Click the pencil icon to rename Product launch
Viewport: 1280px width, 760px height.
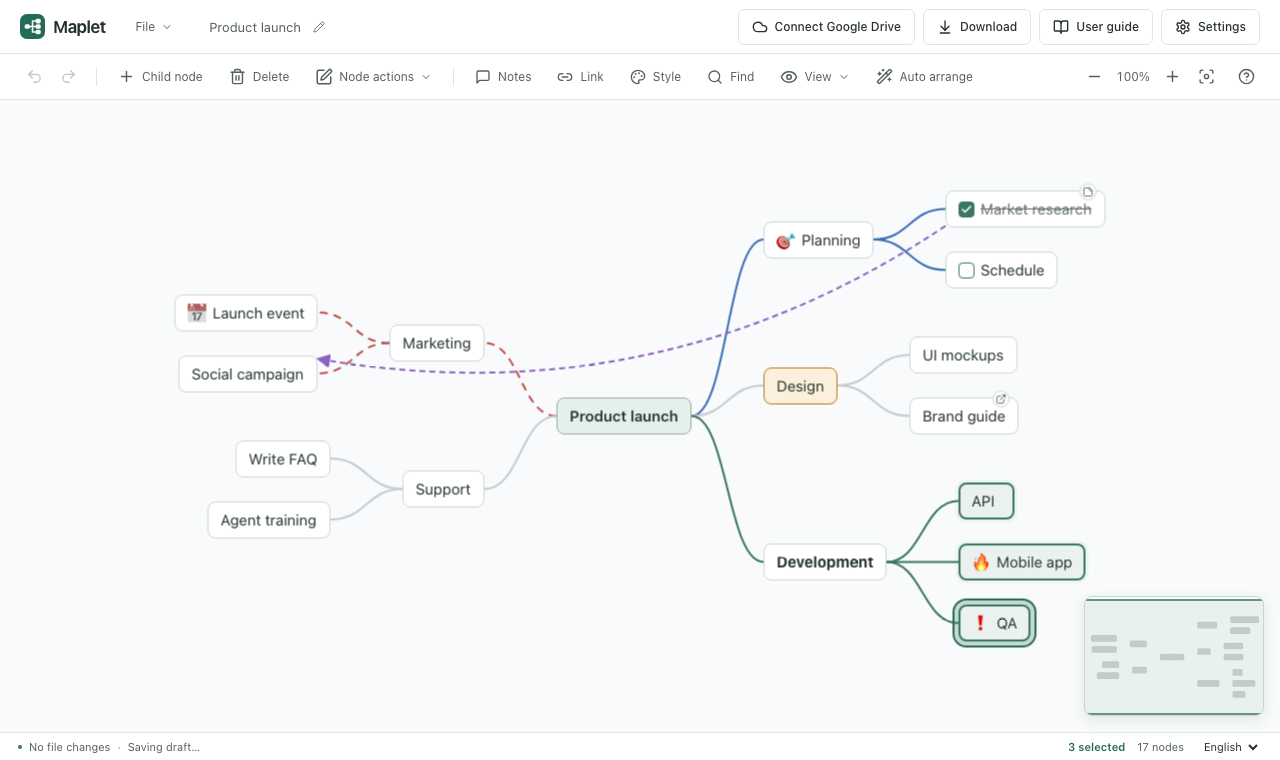(x=319, y=27)
